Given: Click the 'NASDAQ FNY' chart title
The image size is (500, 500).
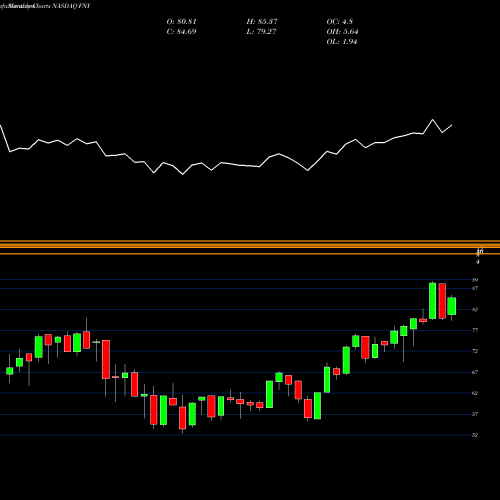Looking at the screenshot, I should (x=70, y=6).
